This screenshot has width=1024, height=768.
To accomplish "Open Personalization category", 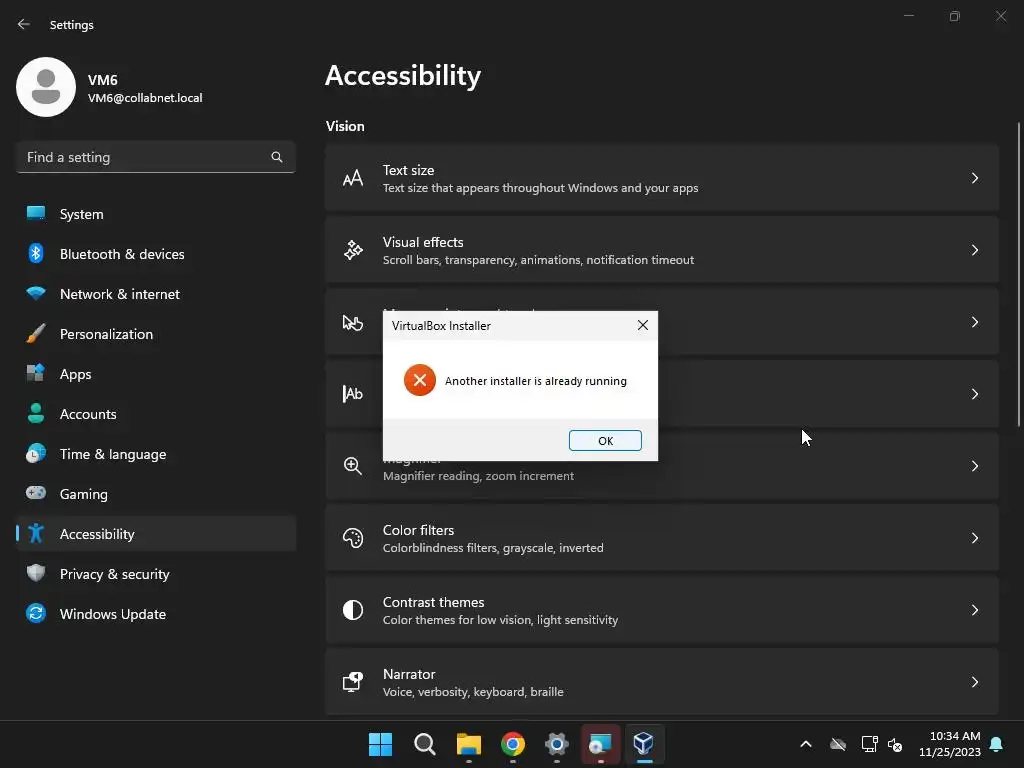I will tap(155, 334).
